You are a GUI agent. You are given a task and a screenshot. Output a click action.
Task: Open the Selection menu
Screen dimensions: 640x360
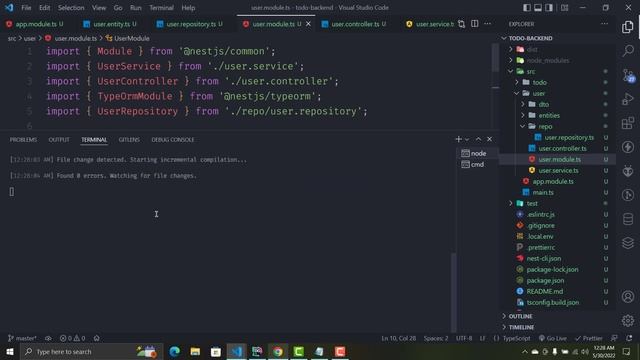click(71, 8)
